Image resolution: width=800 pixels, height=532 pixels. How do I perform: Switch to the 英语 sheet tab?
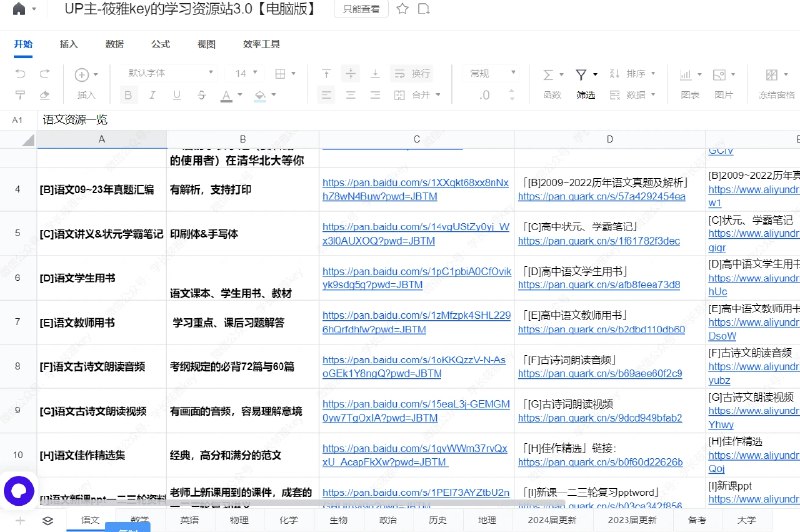click(x=189, y=520)
